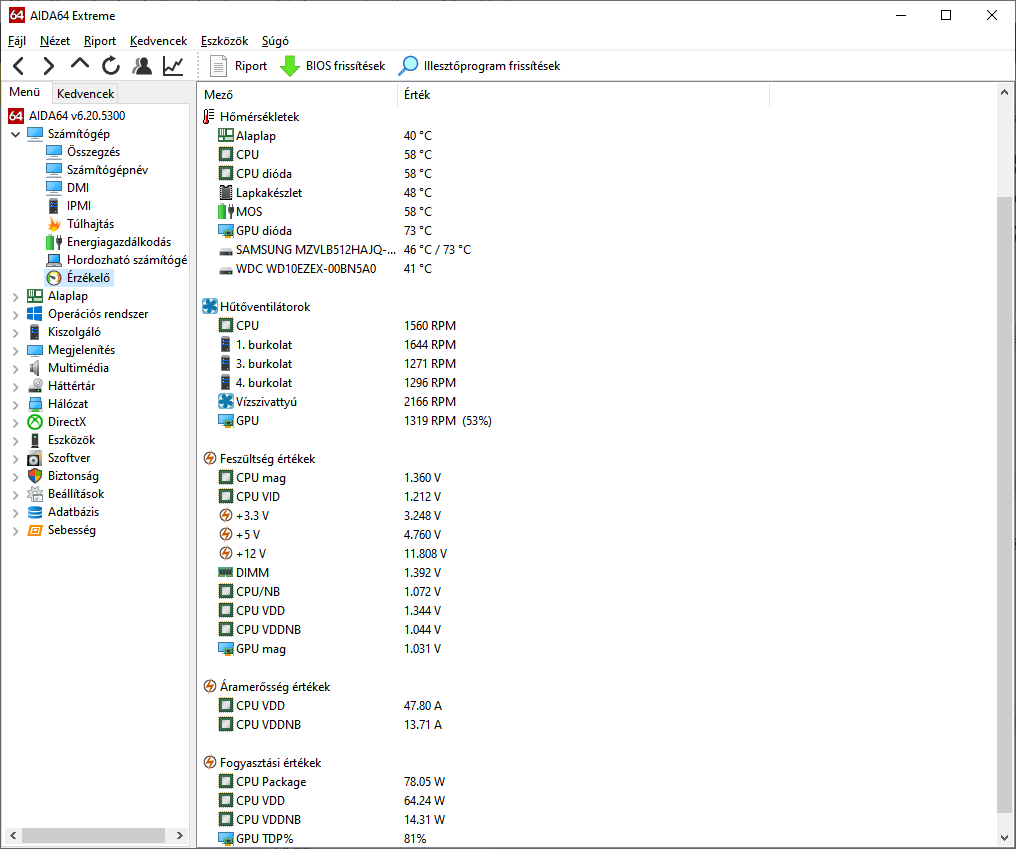Click the Vízszivattyú pump icon

coord(225,402)
